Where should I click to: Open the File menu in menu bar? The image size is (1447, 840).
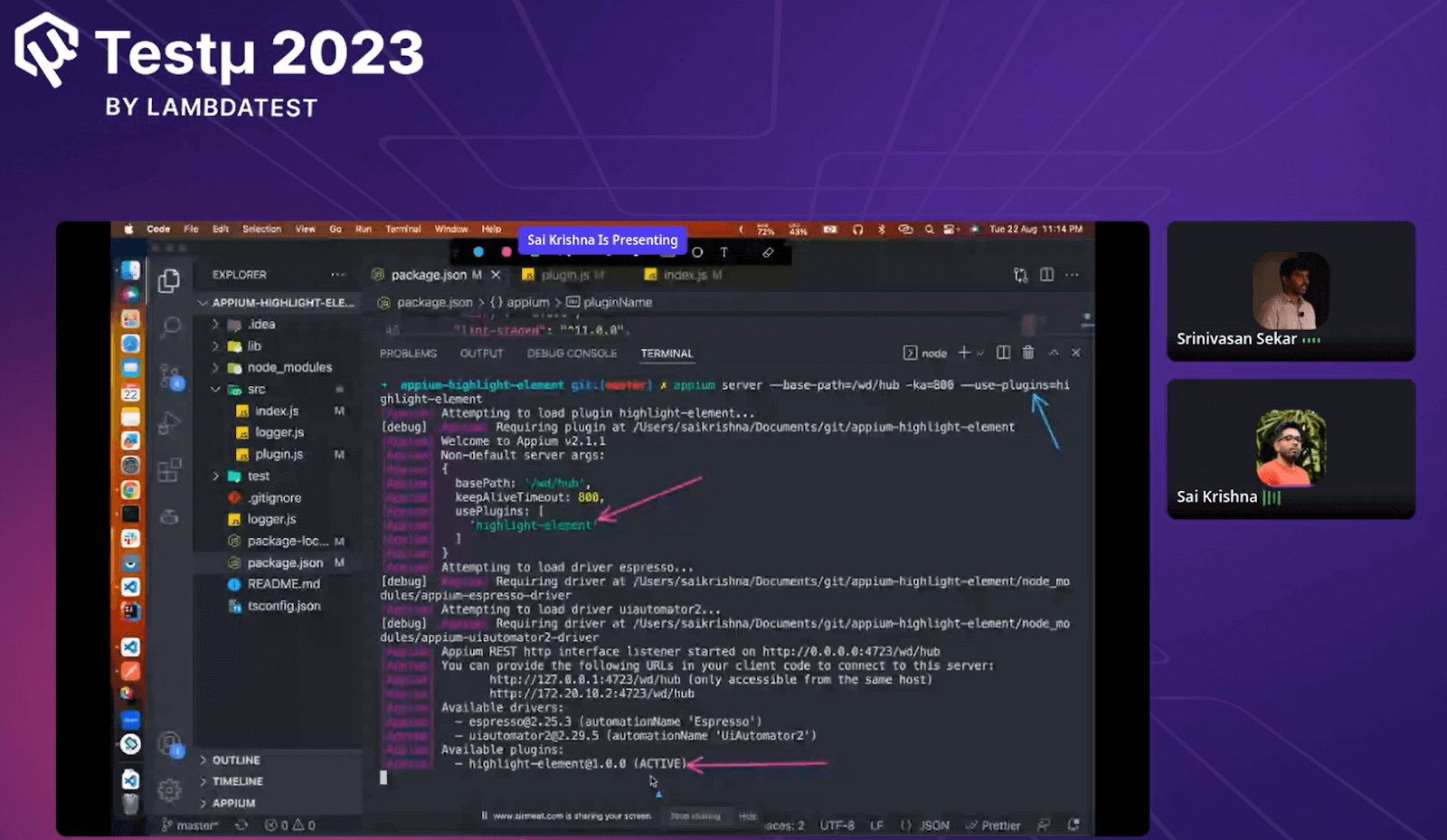pyautogui.click(x=191, y=230)
